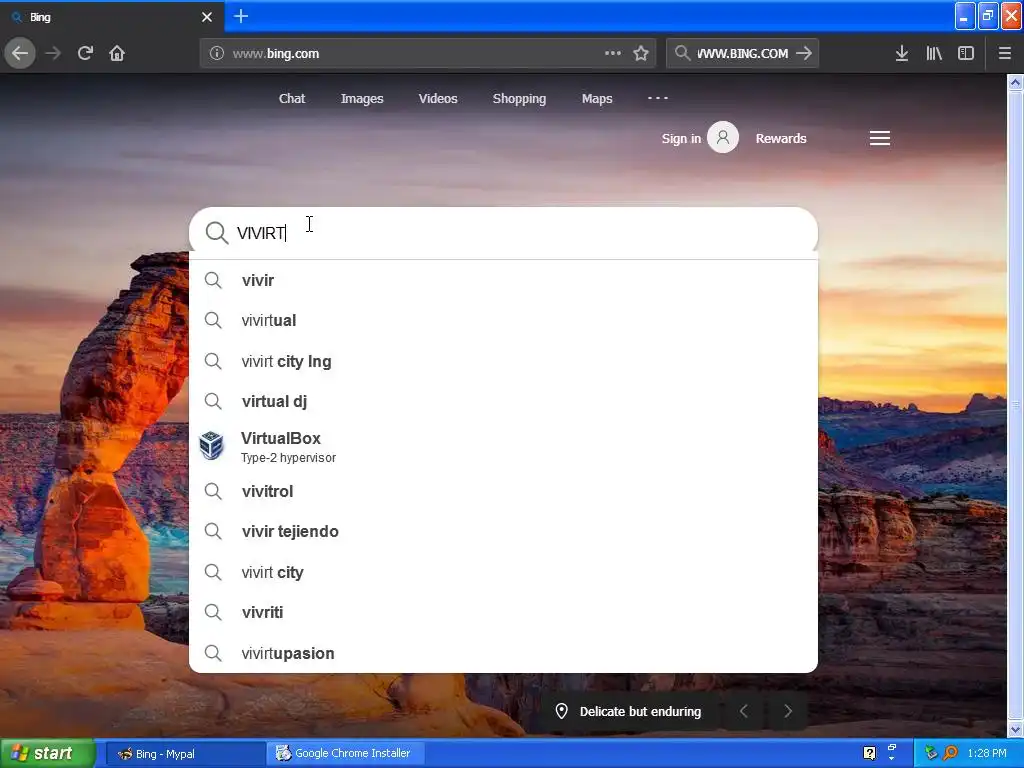Reload the Bing page
The image size is (1024, 768).
point(85,53)
